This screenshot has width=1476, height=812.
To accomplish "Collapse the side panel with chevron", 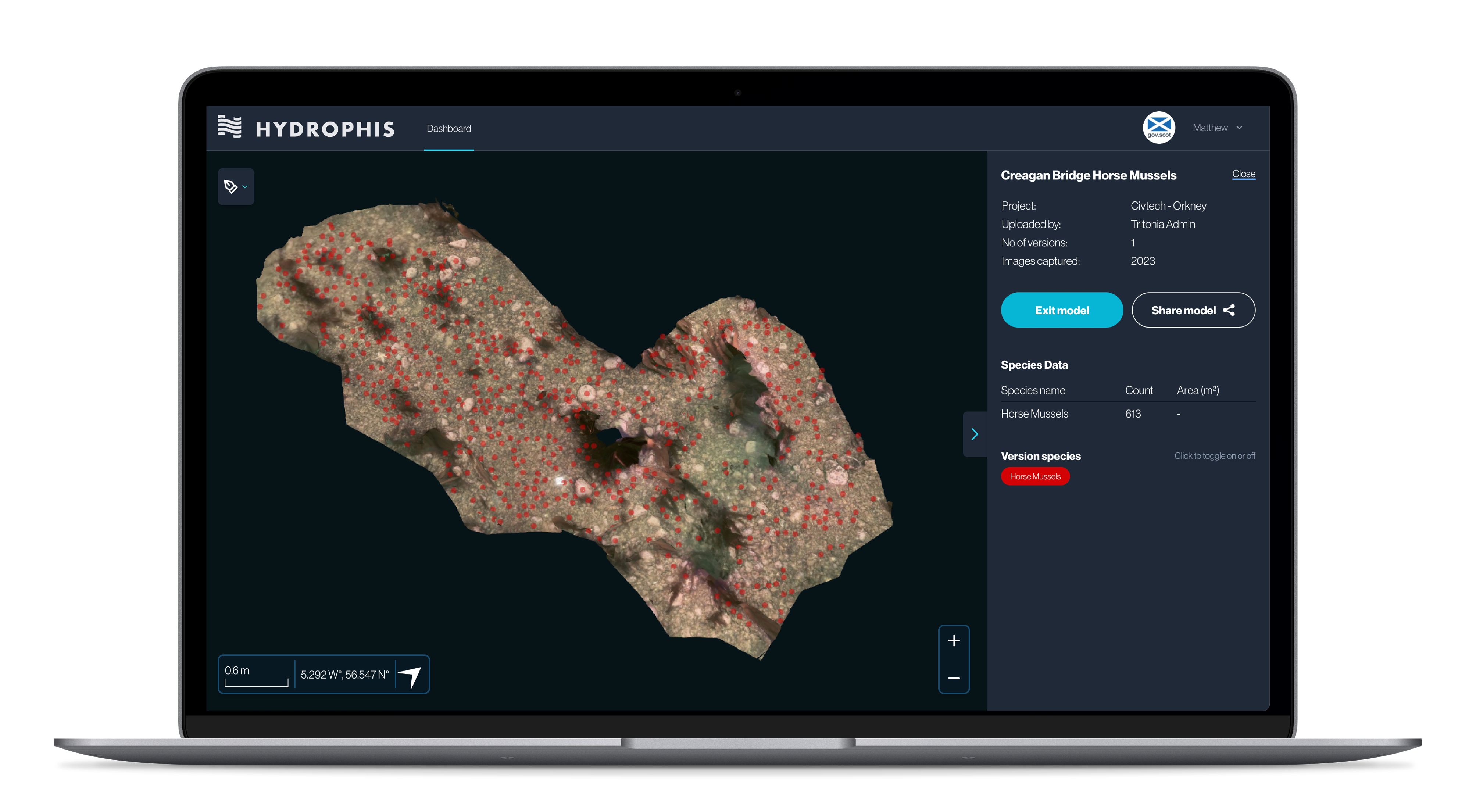I will (x=974, y=434).
